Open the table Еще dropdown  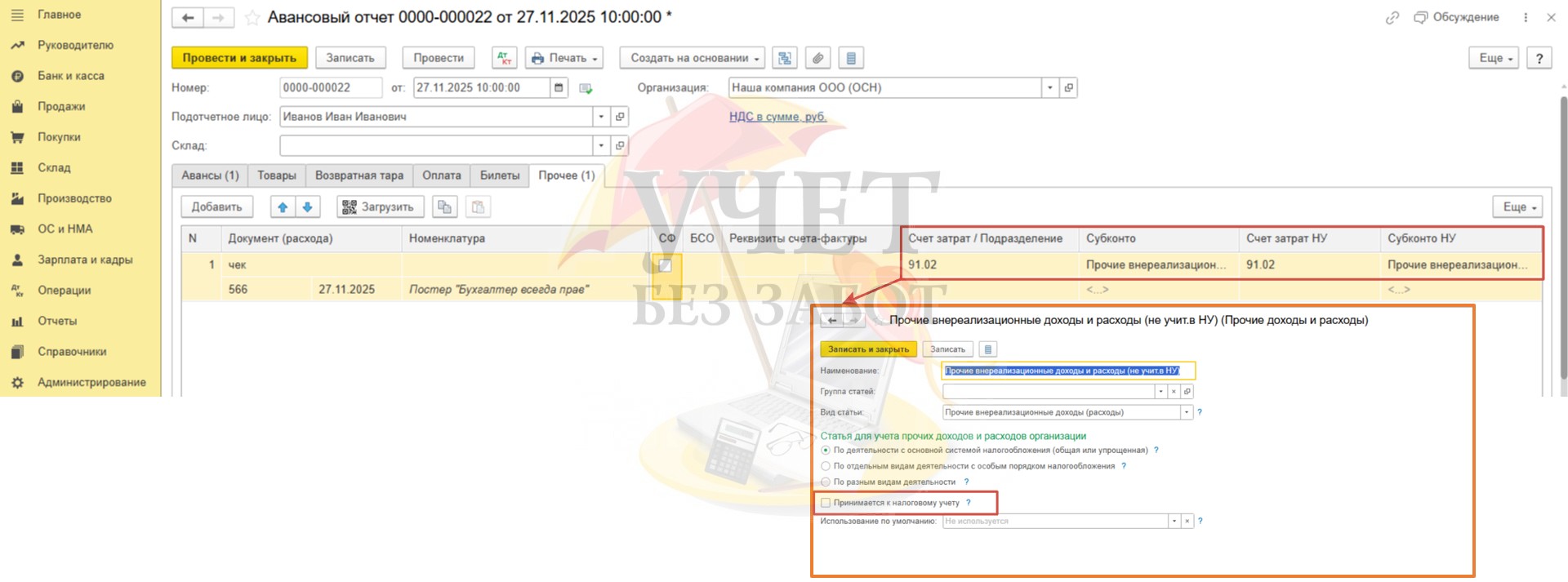[x=1517, y=207]
